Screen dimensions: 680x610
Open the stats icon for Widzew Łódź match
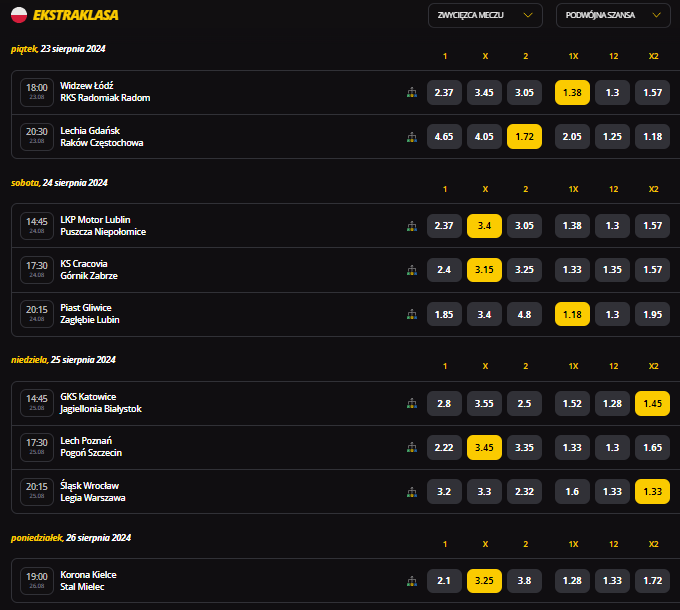tap(411, 93)
